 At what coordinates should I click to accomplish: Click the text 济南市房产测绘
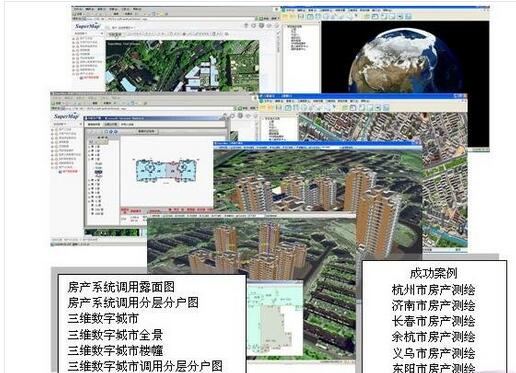433,305
